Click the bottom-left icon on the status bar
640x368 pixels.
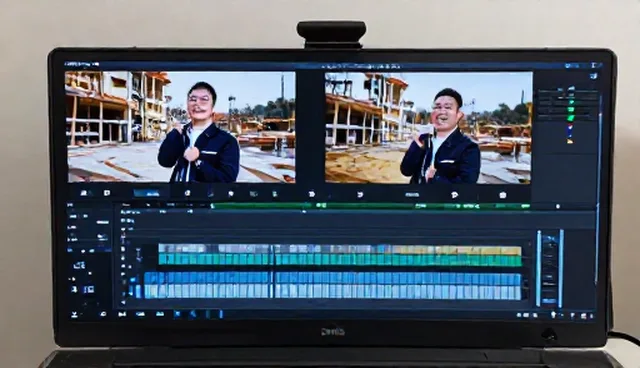point(75,314)
